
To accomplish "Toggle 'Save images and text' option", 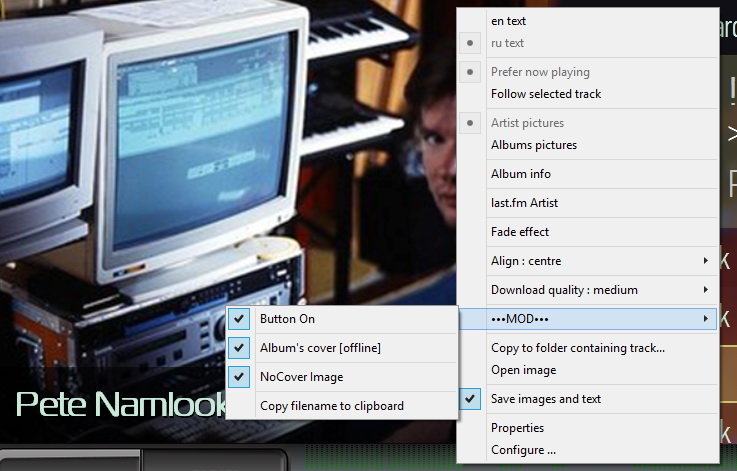I will click(x=588, y=399).
